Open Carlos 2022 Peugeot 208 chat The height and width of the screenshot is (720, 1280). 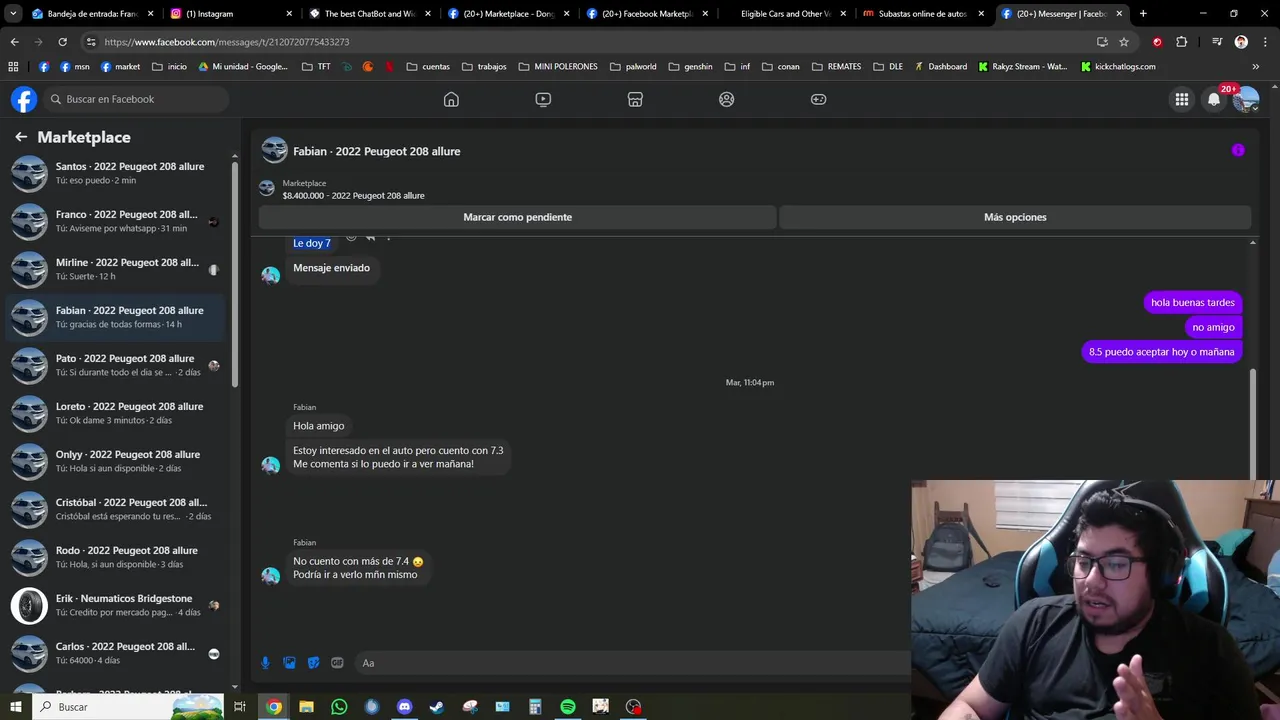tap(117, 653)
